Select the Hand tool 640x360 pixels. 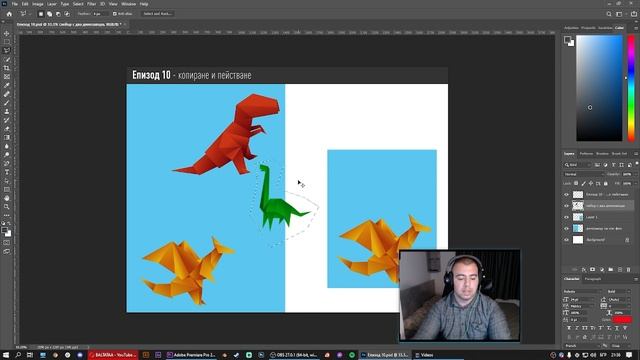click(x=7, y=198)
